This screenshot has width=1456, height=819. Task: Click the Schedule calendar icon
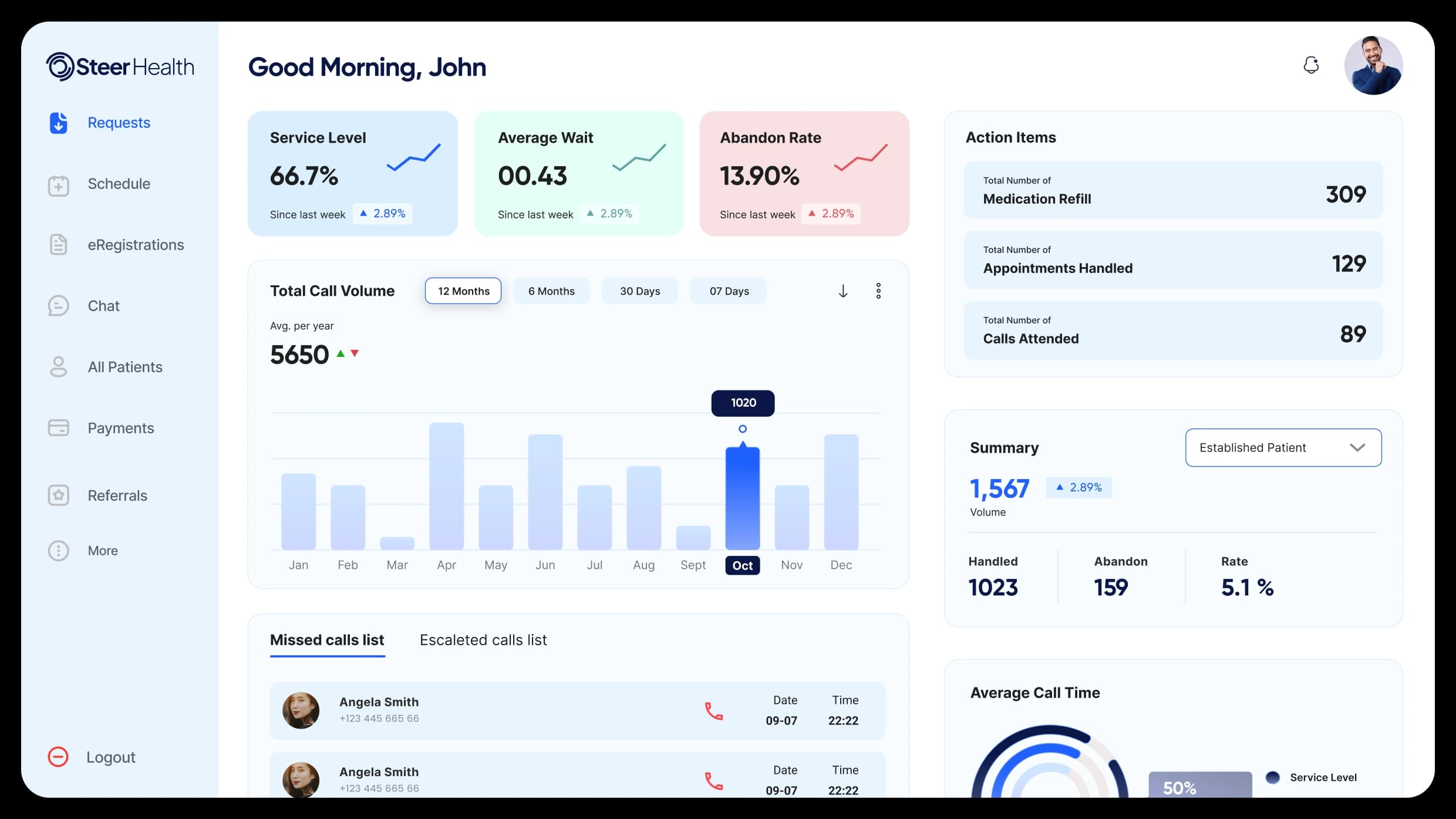coord(58,185)
